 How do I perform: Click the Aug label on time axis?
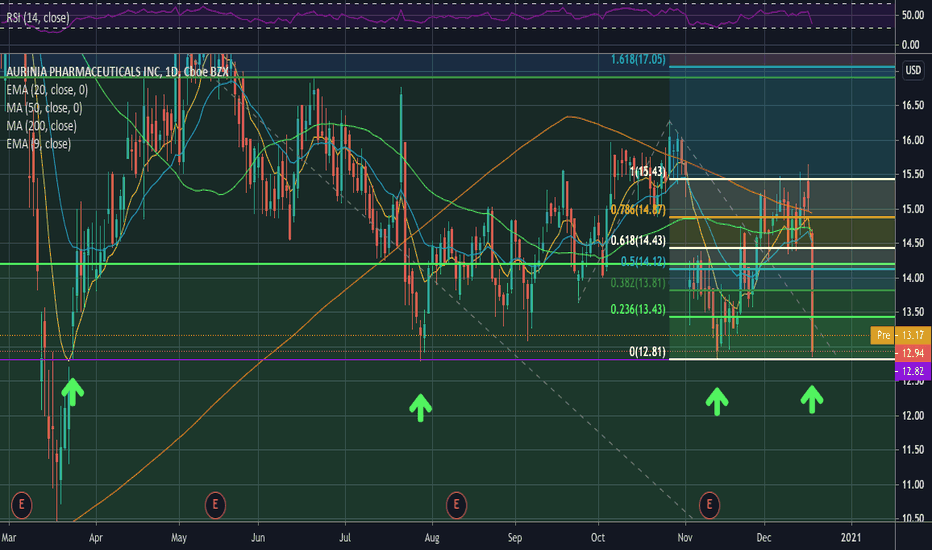tap(432, 538)
